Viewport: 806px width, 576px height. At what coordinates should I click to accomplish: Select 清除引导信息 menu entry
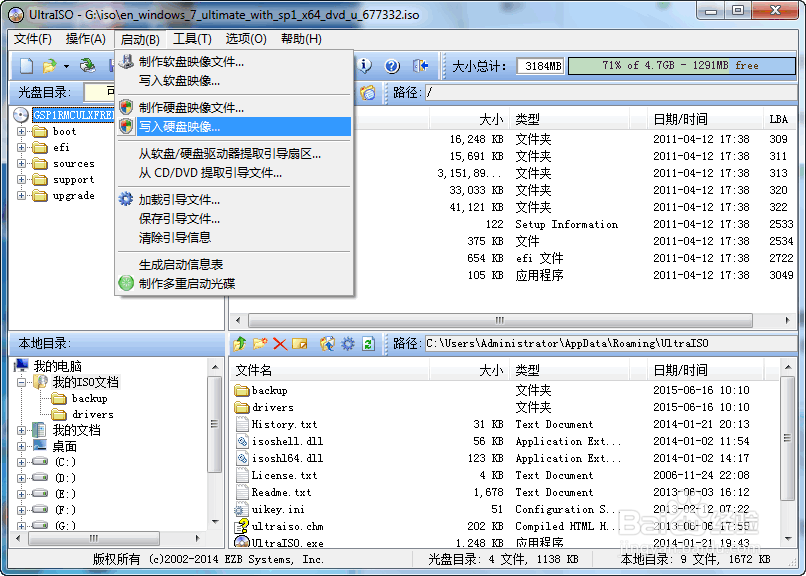point(234,237)
